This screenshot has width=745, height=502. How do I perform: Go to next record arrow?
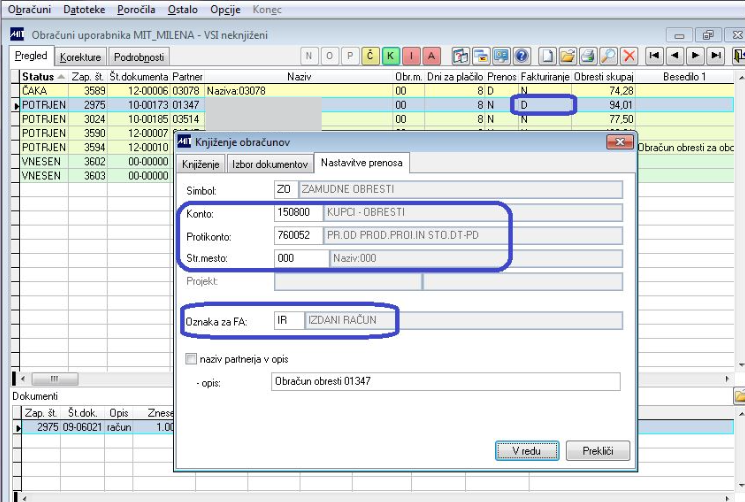tap(695, 56)
